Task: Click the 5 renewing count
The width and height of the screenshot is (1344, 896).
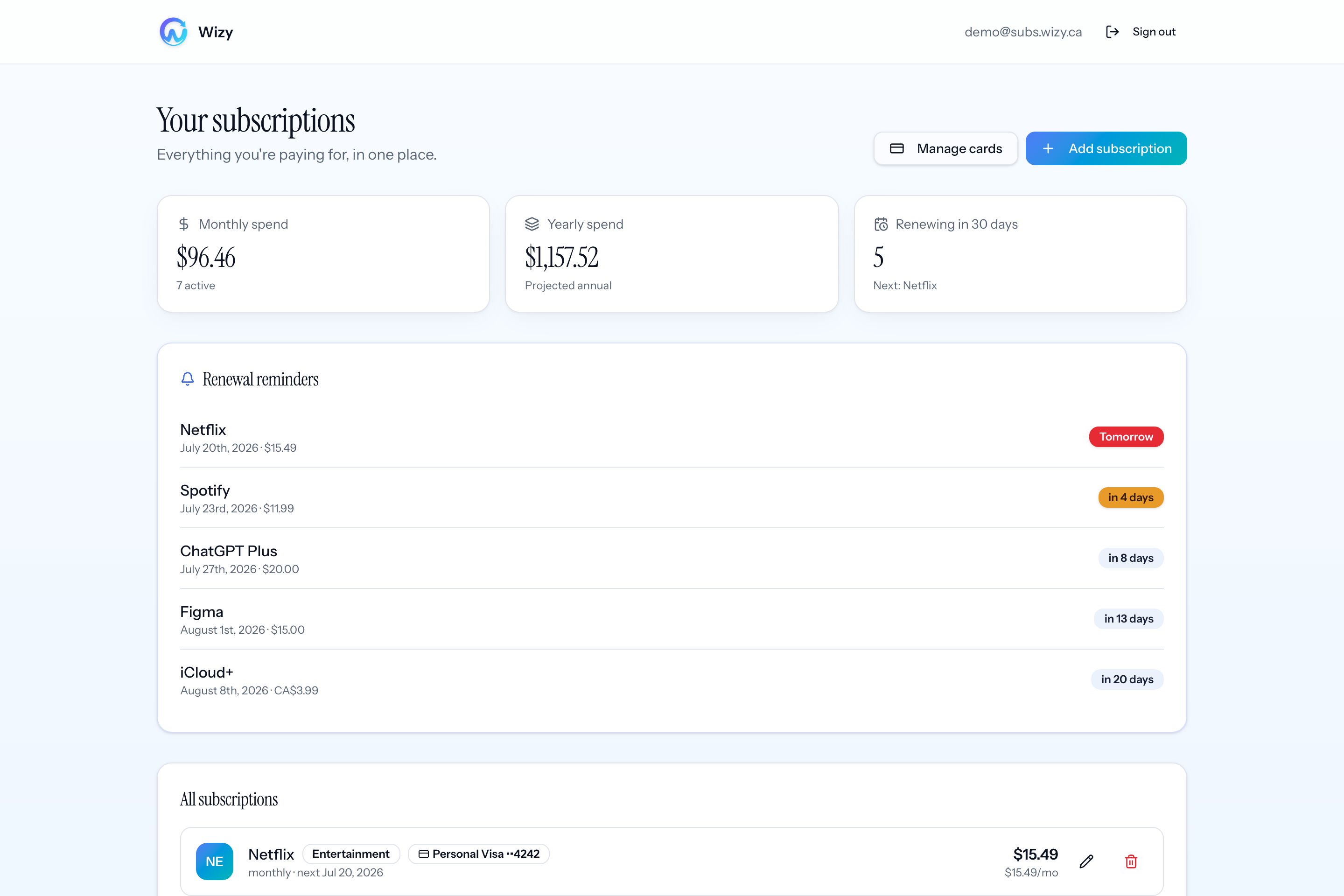Action: tap(878, 257)
